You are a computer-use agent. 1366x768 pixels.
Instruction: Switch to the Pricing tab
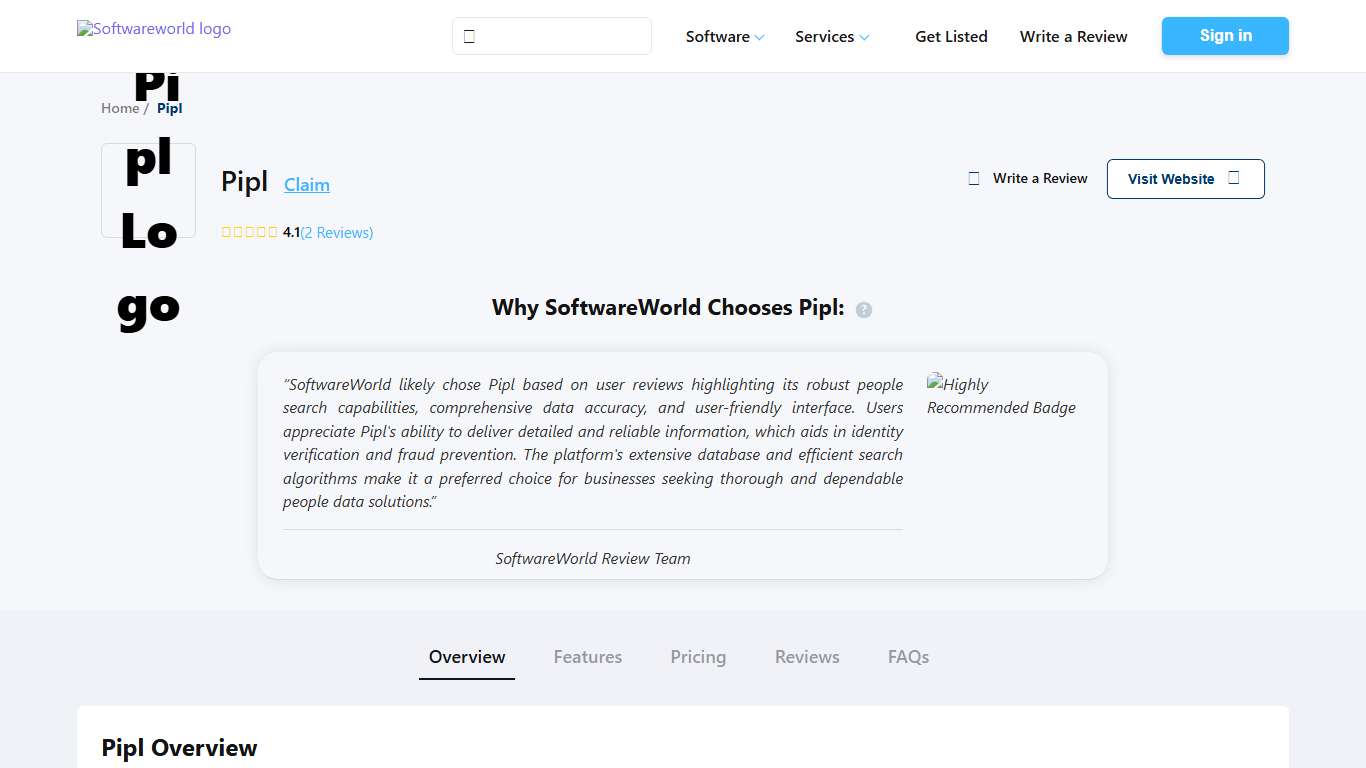(698, 657)
